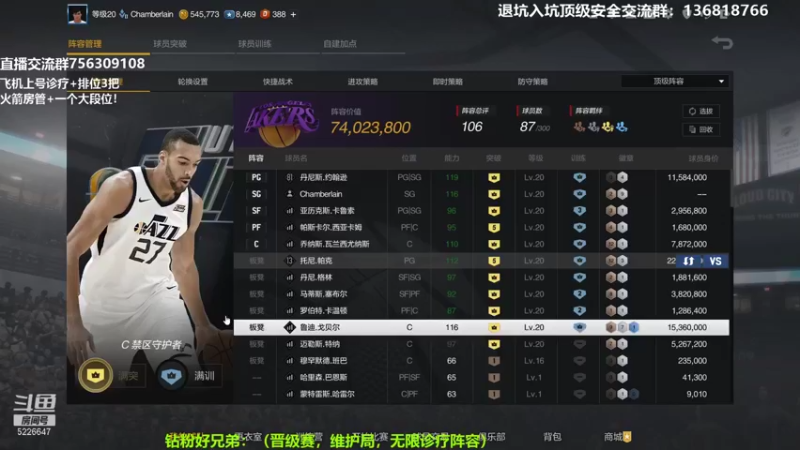The image size is (800, 450).
Task: Click the blue shield 满训 training badge
Action: tap(171, 376)
